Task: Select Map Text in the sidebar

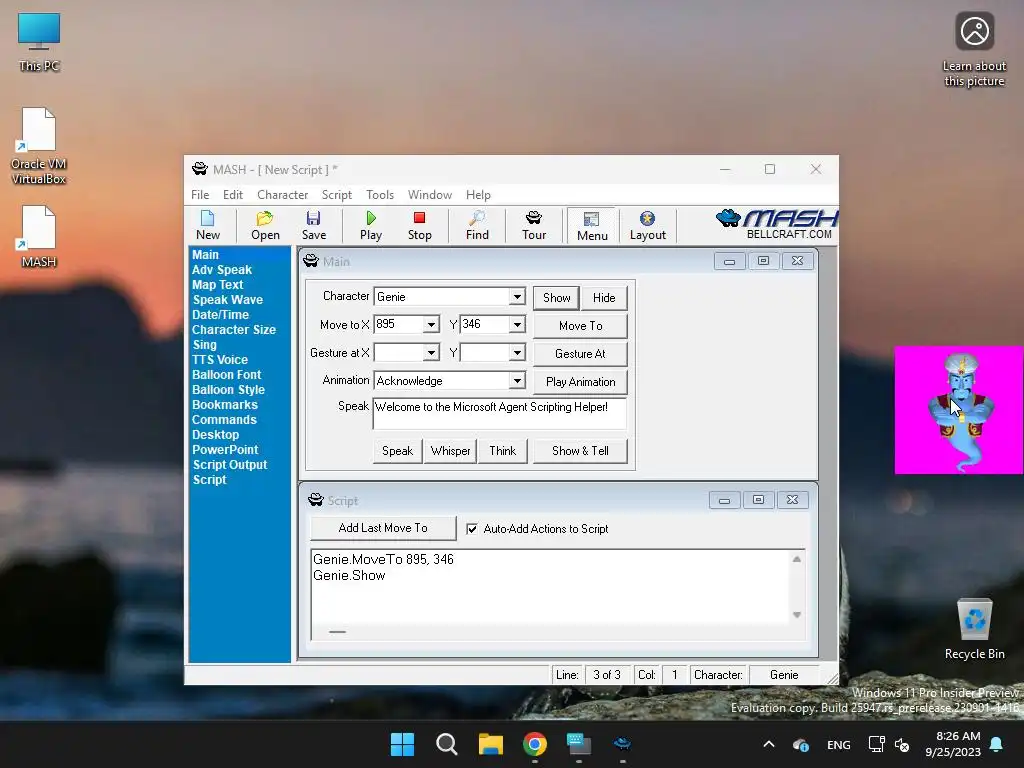Action: [x=217, y=285]
